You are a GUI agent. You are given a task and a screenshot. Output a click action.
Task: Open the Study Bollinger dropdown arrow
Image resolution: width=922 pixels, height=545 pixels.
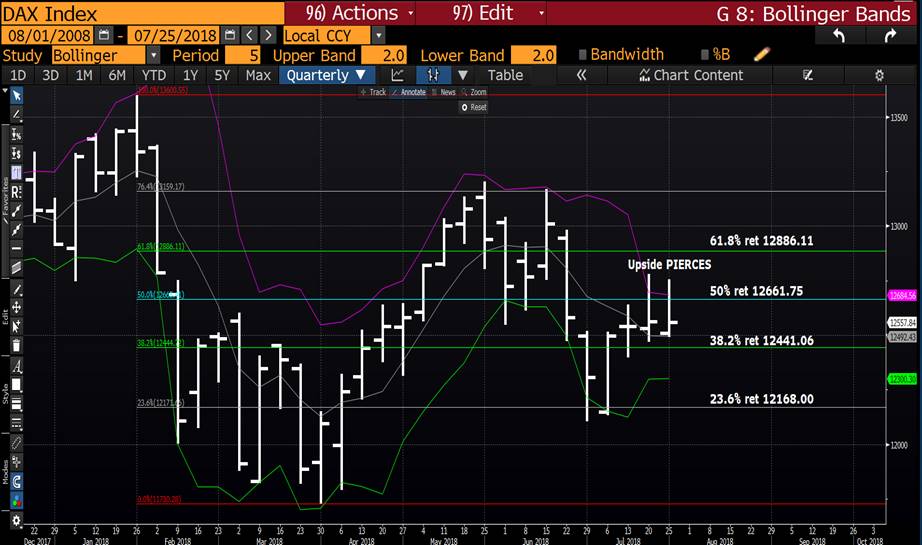coord(153,55)
